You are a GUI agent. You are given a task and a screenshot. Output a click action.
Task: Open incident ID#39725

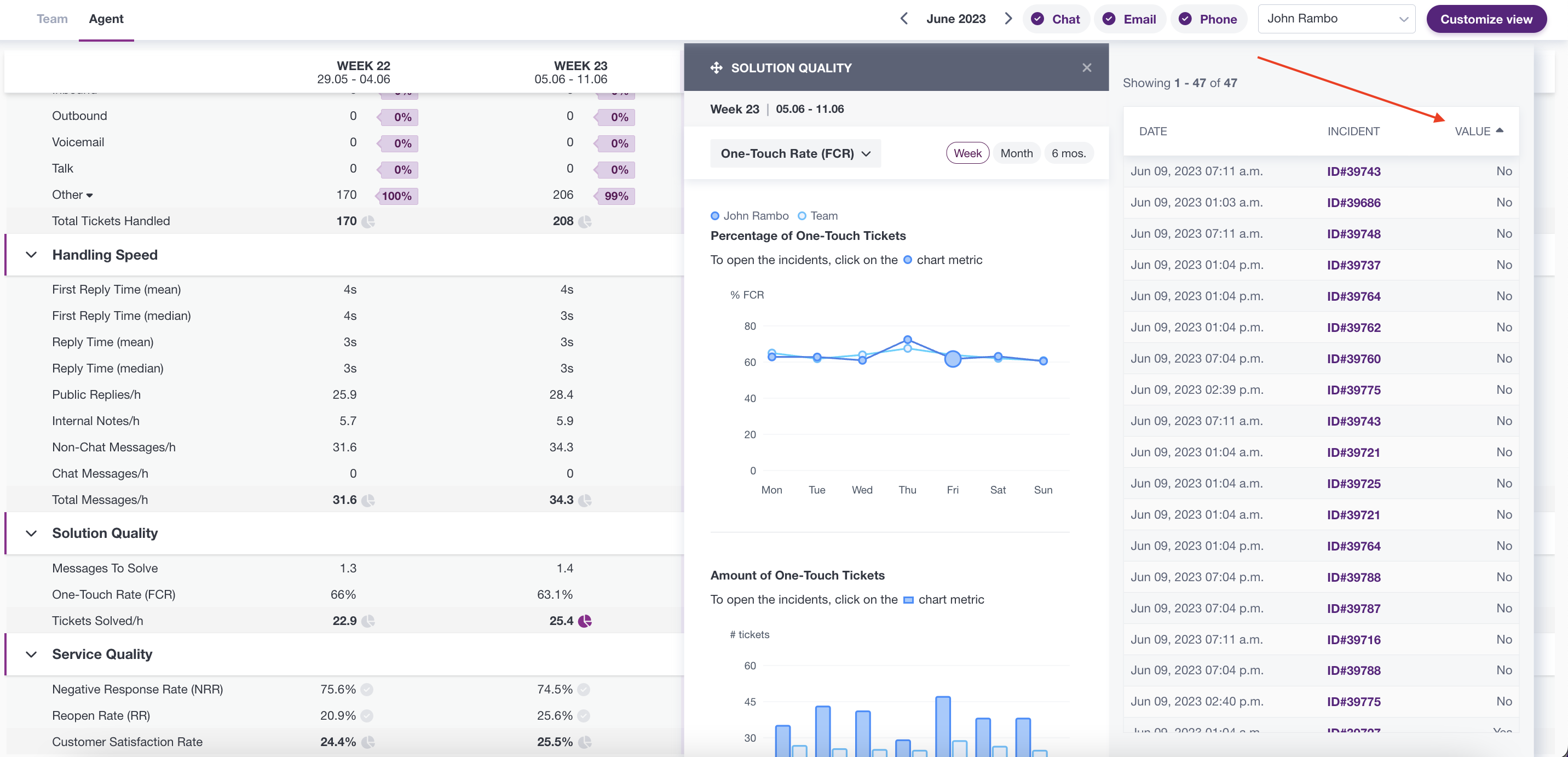tap(1353, 484)
